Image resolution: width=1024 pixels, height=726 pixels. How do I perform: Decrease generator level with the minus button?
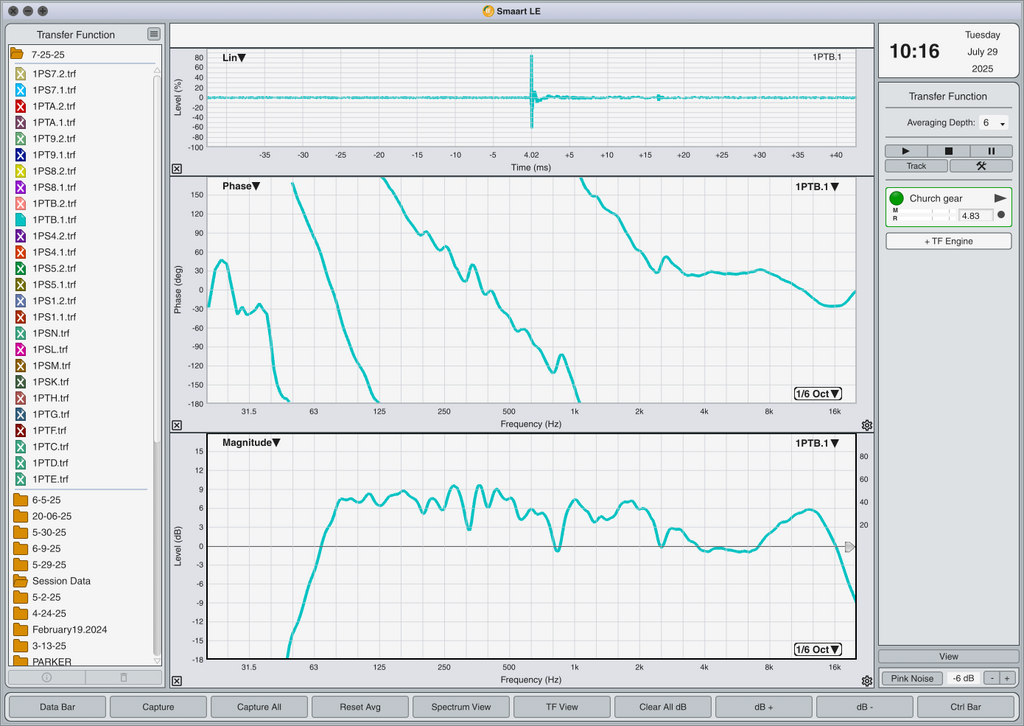[x=992, y=678]
